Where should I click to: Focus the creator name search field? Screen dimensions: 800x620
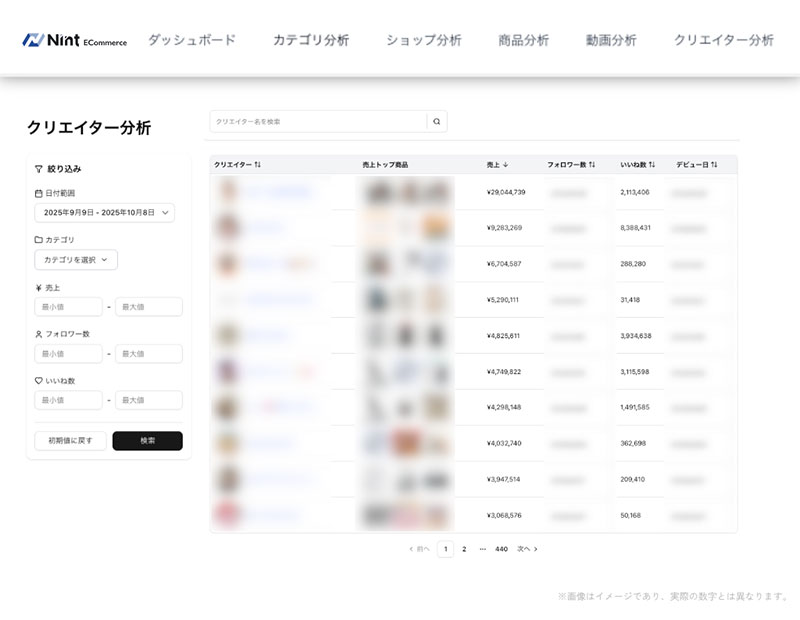coord(318,121)
